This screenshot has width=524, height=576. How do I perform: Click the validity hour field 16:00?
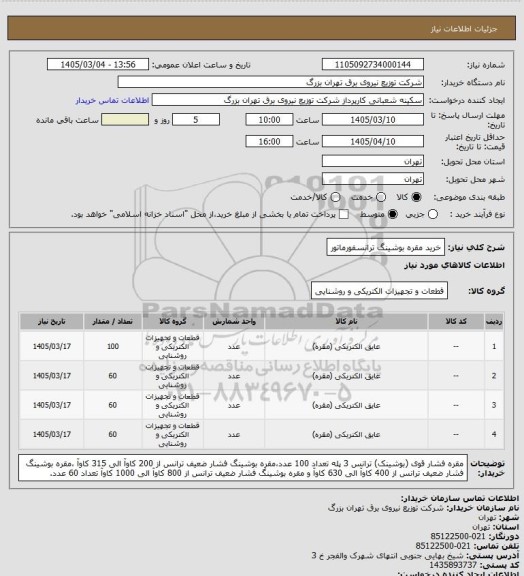[x=269, y=141]
